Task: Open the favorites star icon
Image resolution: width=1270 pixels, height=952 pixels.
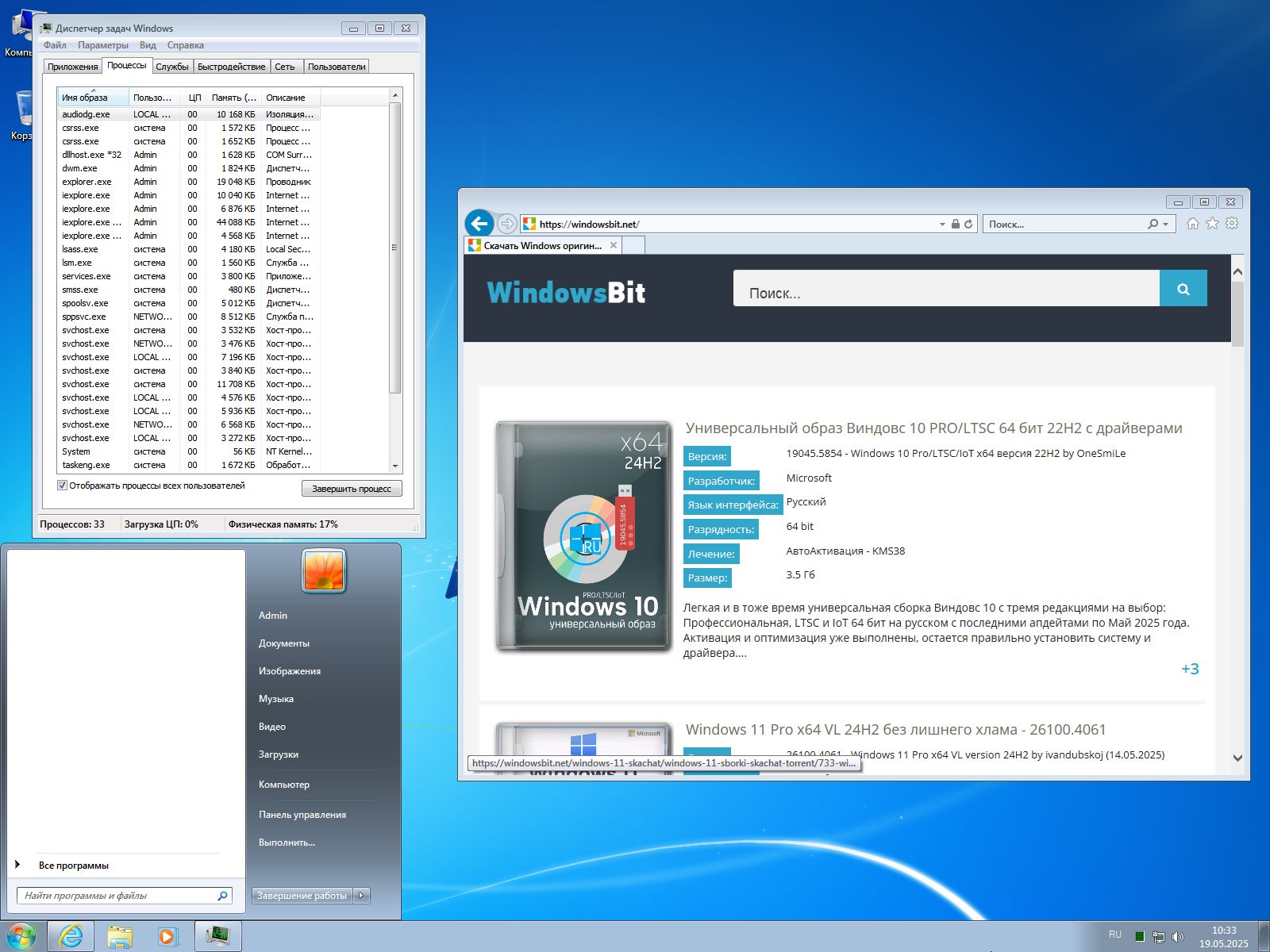Action: (1212, 224)
